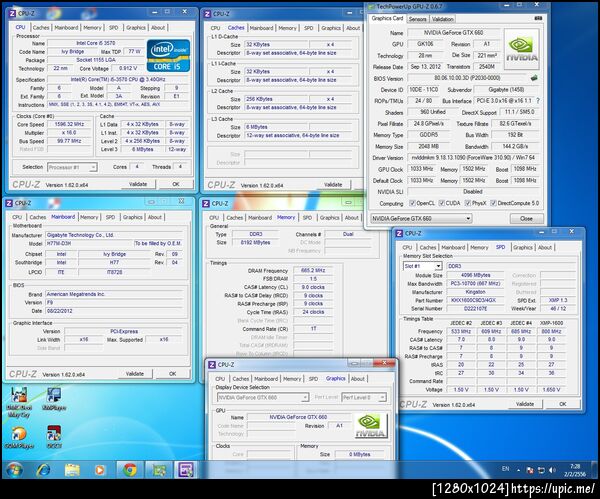Open the Display Device Selection dropdown
The image size is (600, 499).
[x=263, y=398]
